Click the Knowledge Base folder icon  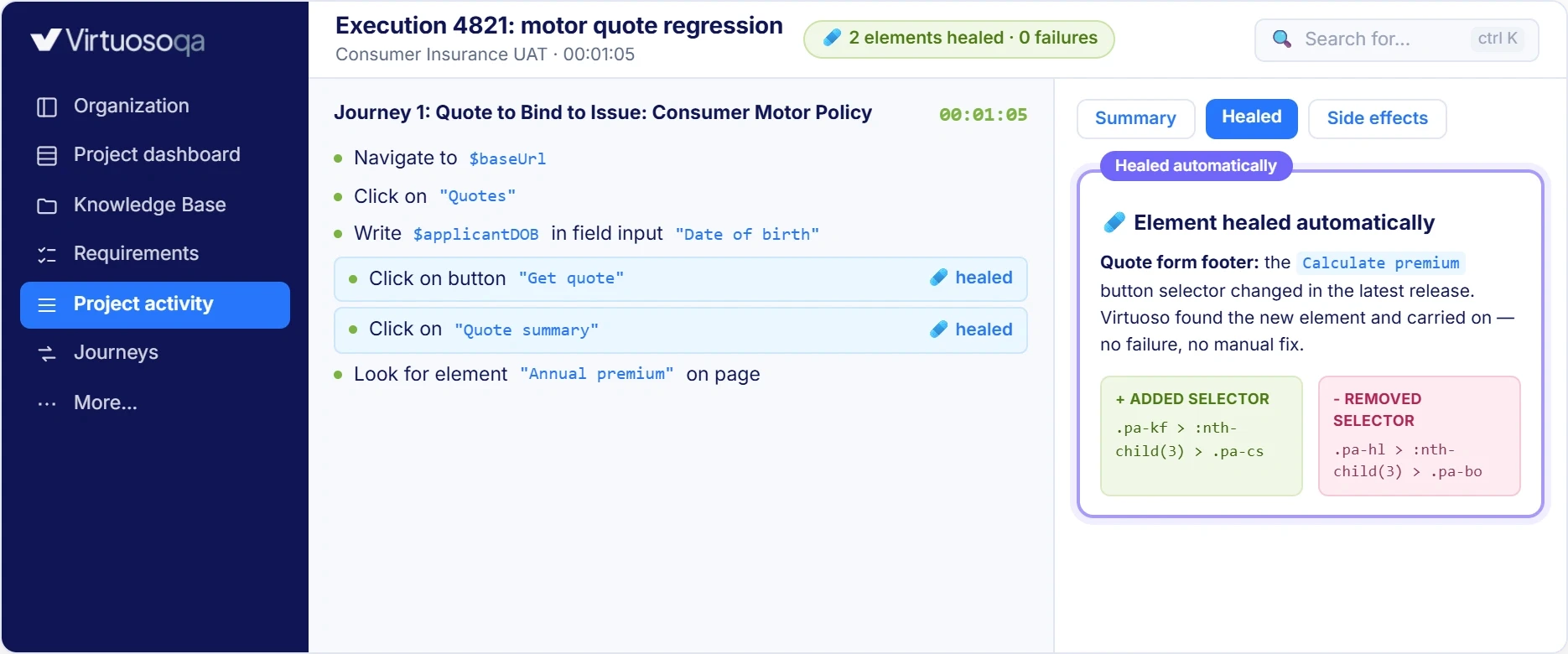[47, 205]
